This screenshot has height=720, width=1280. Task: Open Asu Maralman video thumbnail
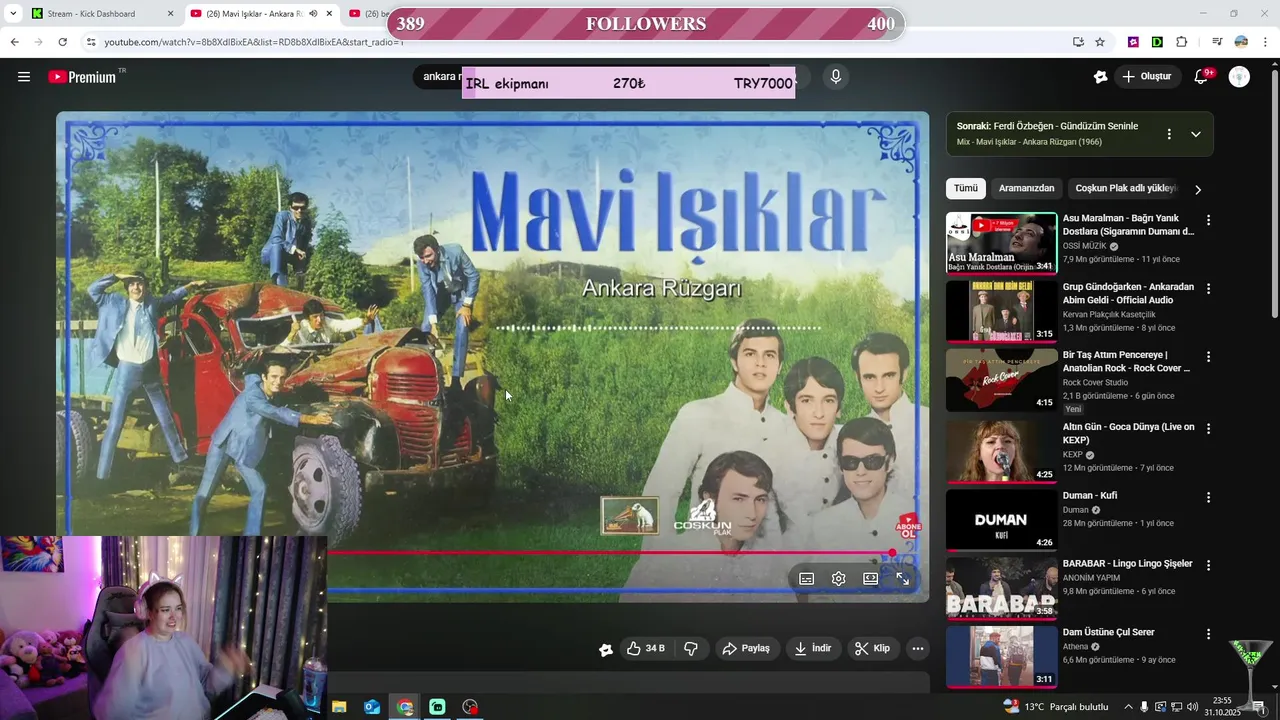(x=1001, y=243)
